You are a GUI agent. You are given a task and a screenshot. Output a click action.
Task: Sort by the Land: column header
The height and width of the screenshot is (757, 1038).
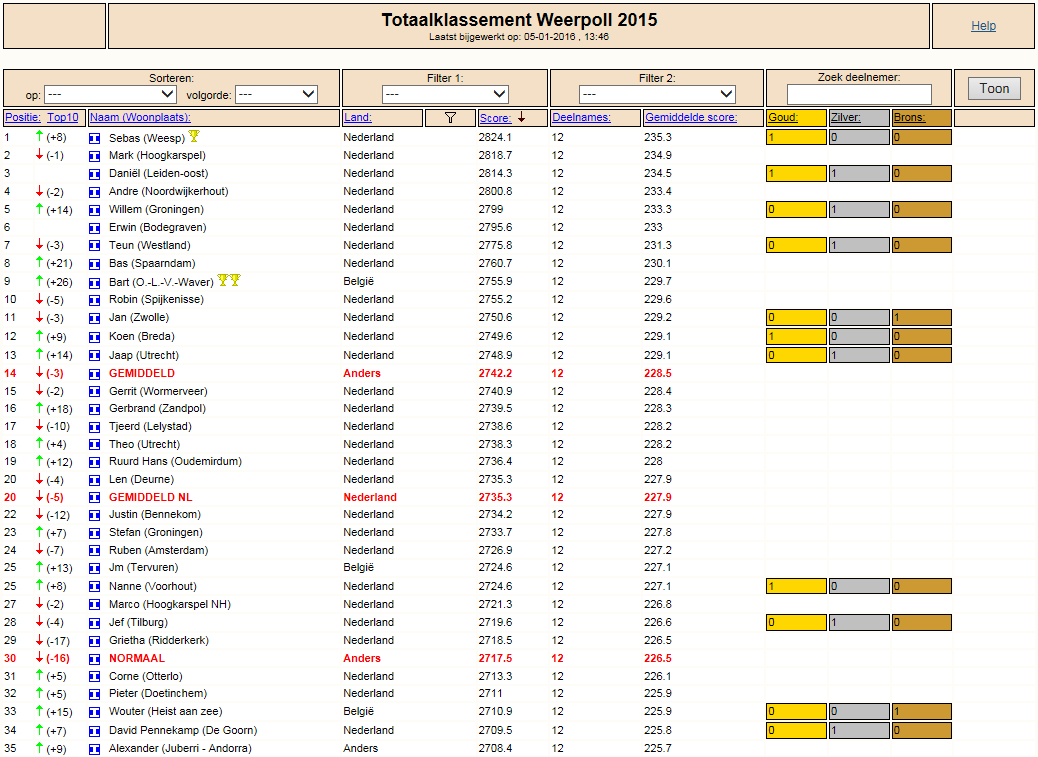[x=357, y=118]
